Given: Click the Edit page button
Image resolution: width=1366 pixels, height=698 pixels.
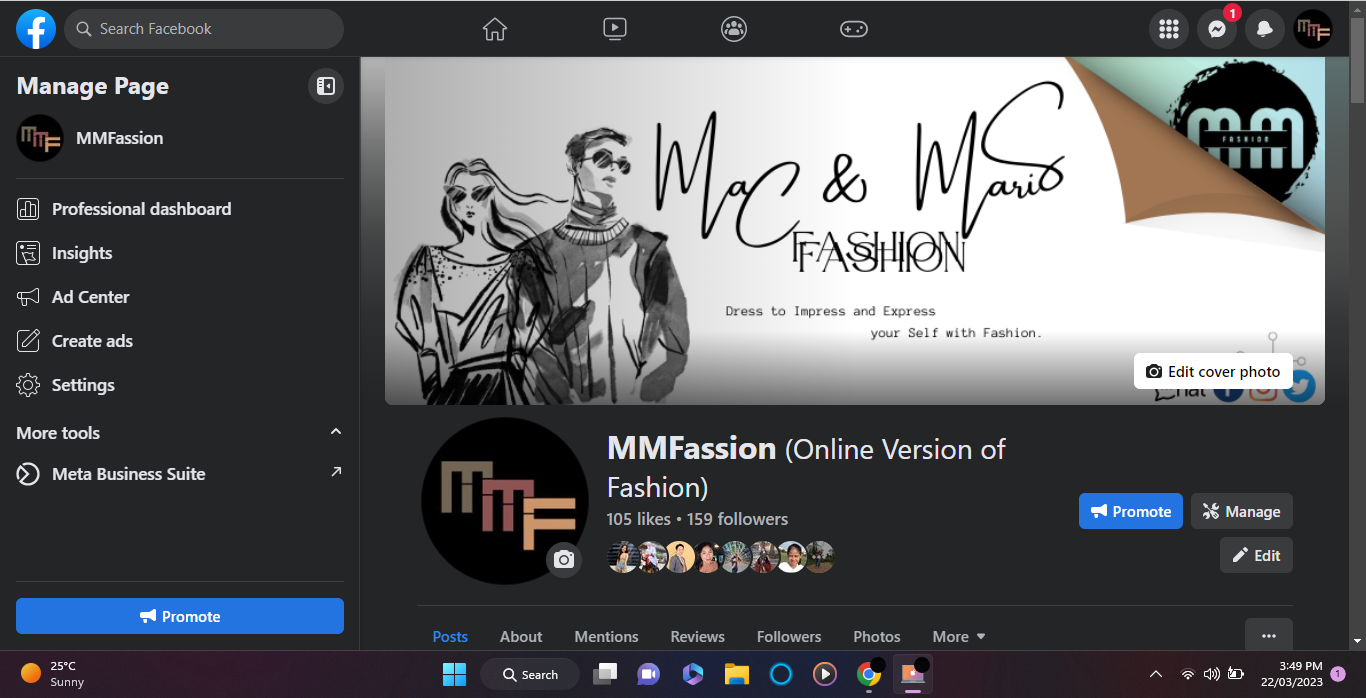Looking at the screenshot, I should 1256,555.
